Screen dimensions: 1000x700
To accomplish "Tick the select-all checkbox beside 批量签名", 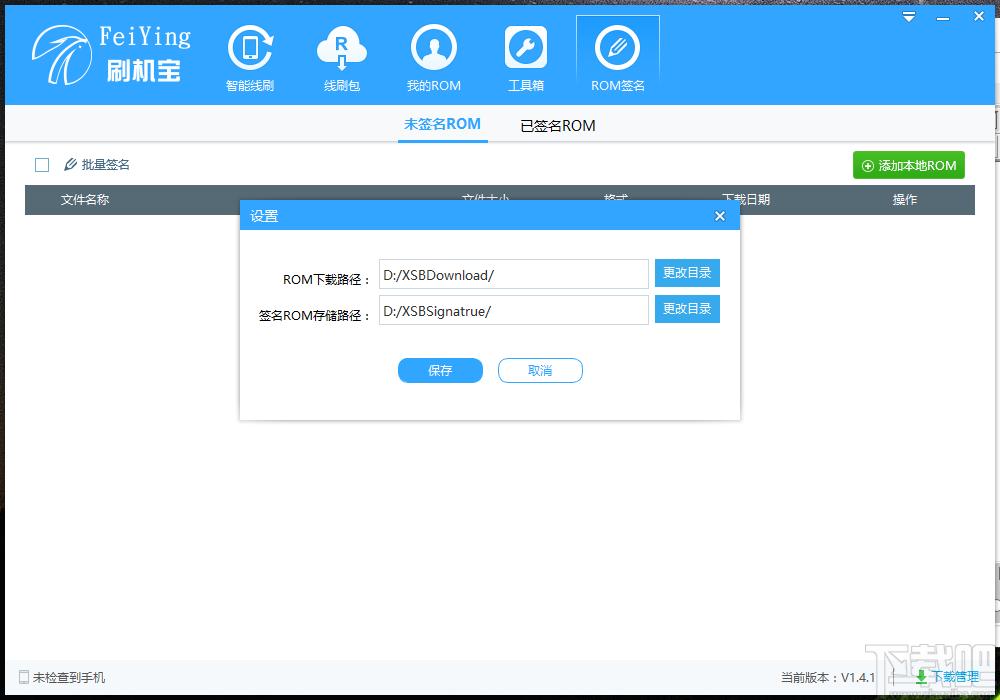I will (x=42, y=165).
